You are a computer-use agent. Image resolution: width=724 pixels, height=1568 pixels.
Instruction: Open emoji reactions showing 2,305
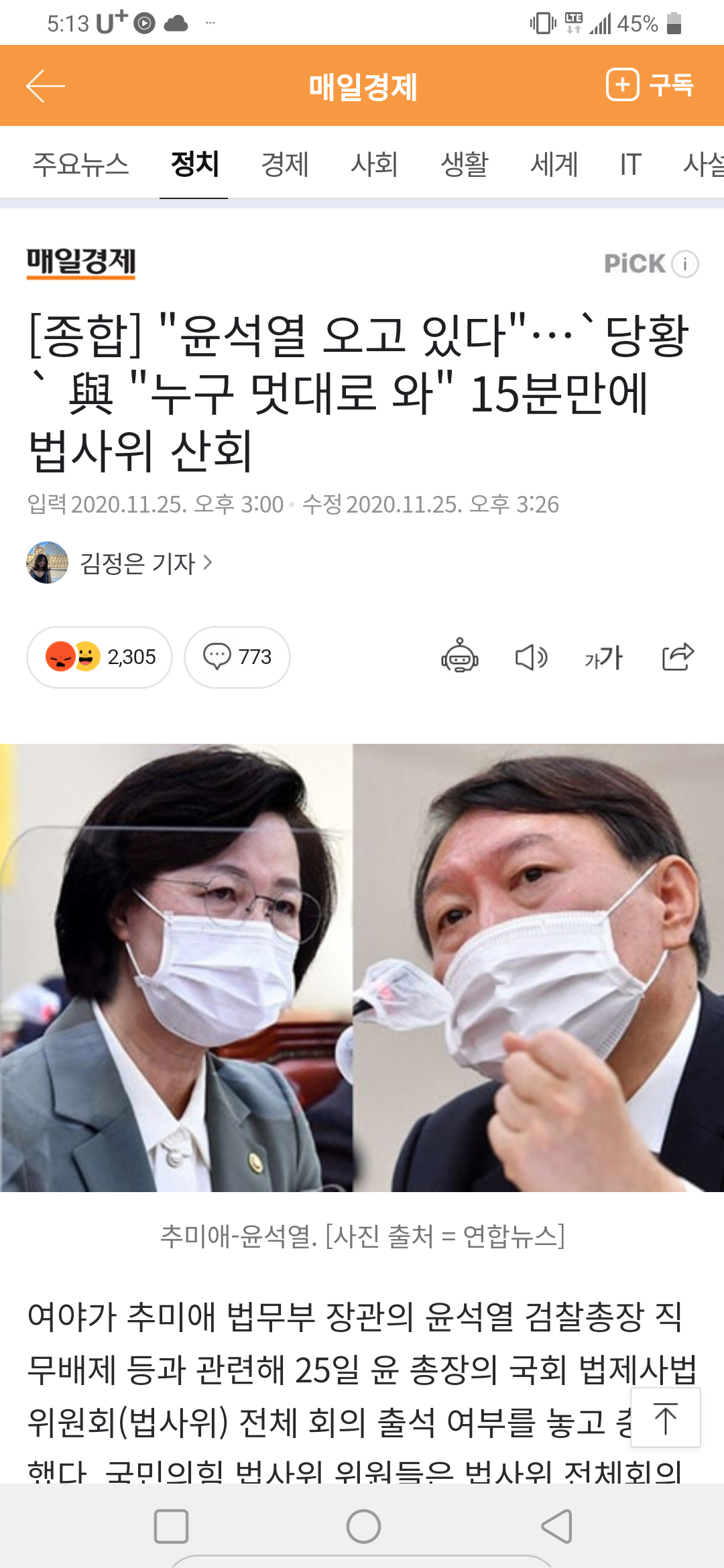tap(99, 657)
